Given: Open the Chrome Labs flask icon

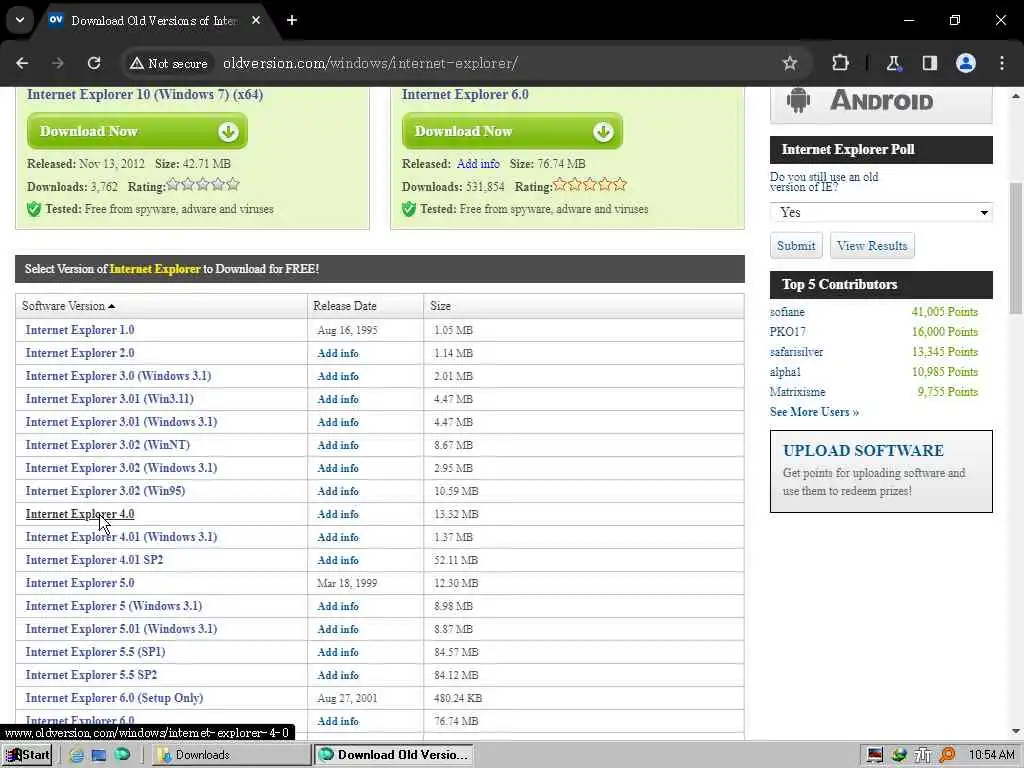Looking at the screenshot, I should [x=893, y=63].
